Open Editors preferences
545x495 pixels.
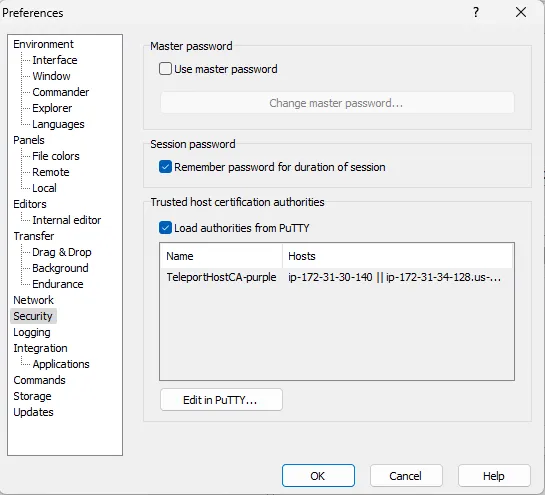(x=30, y=204)
